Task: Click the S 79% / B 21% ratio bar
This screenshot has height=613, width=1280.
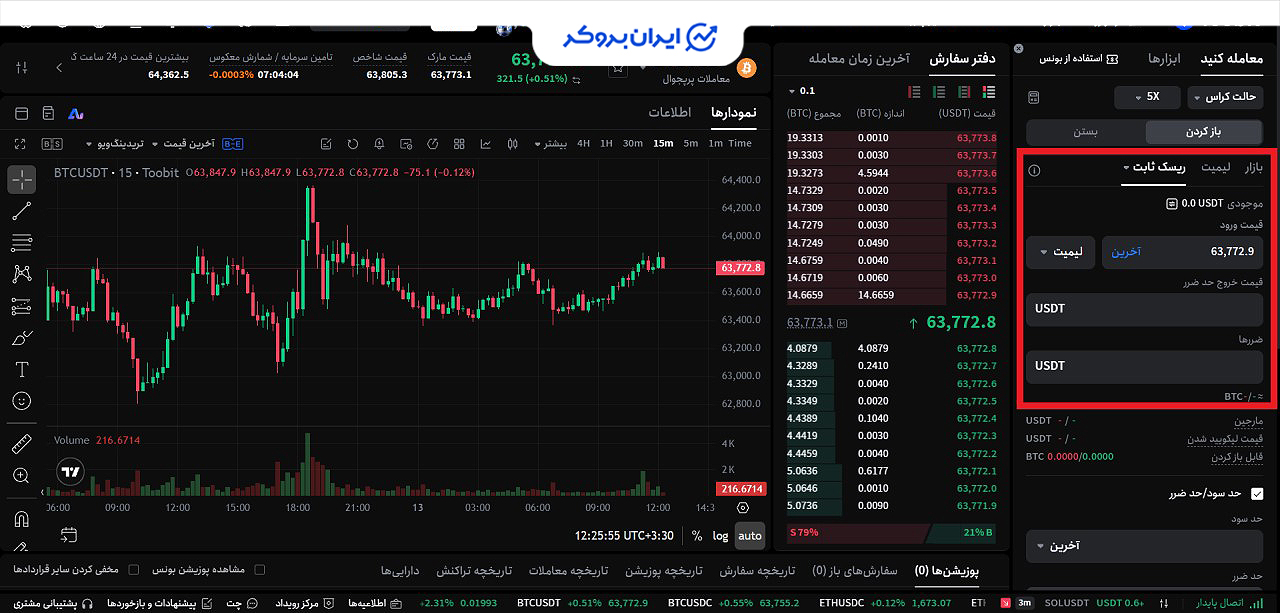Action: coord(891,533)
